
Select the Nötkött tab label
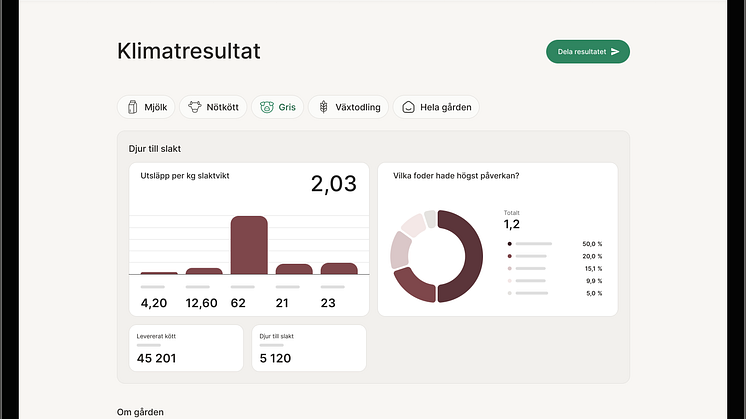coord(221,107)
